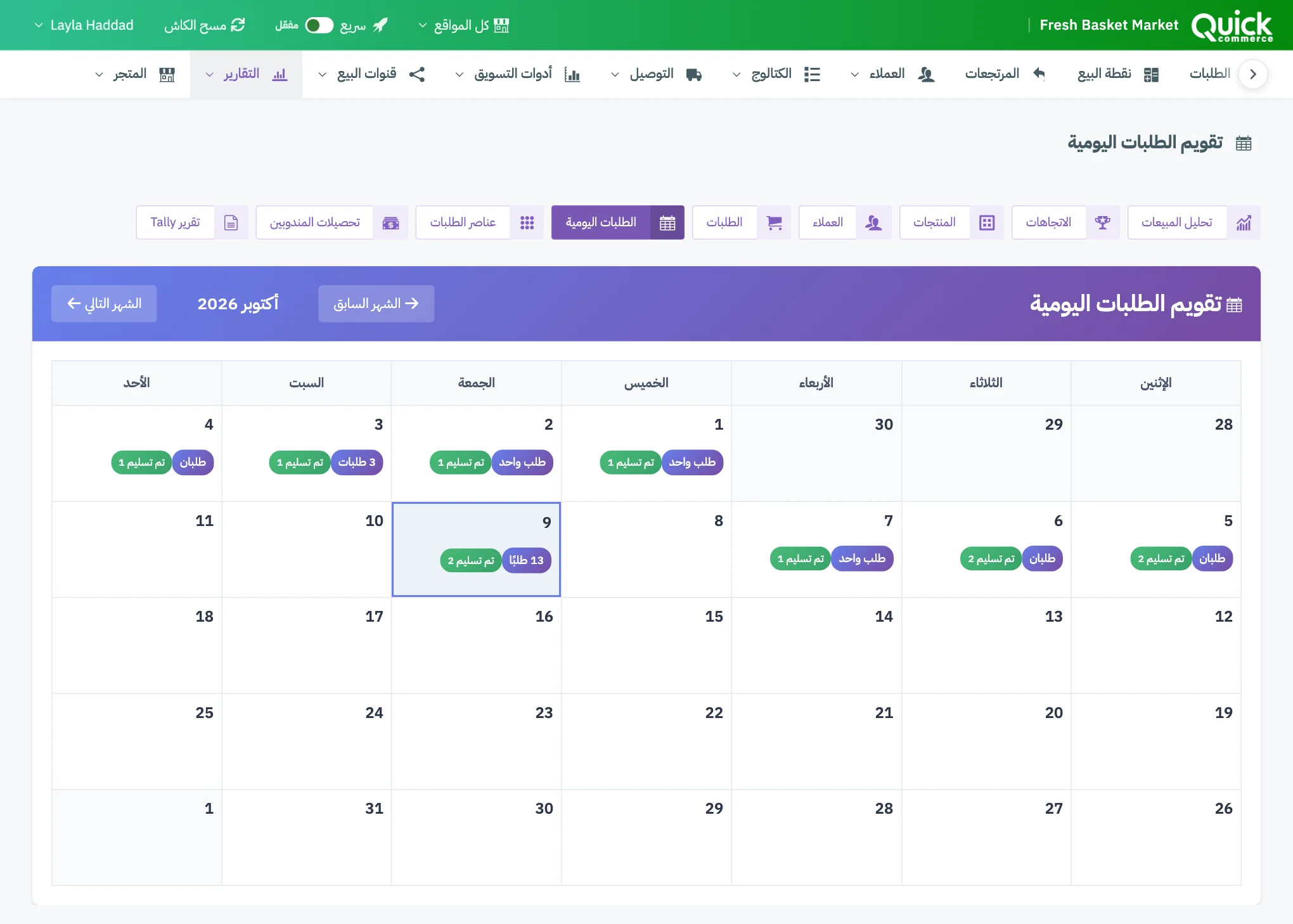1293x924 pixels.
Task: Click the products grid icon for المنتجات
Action: 987,222
